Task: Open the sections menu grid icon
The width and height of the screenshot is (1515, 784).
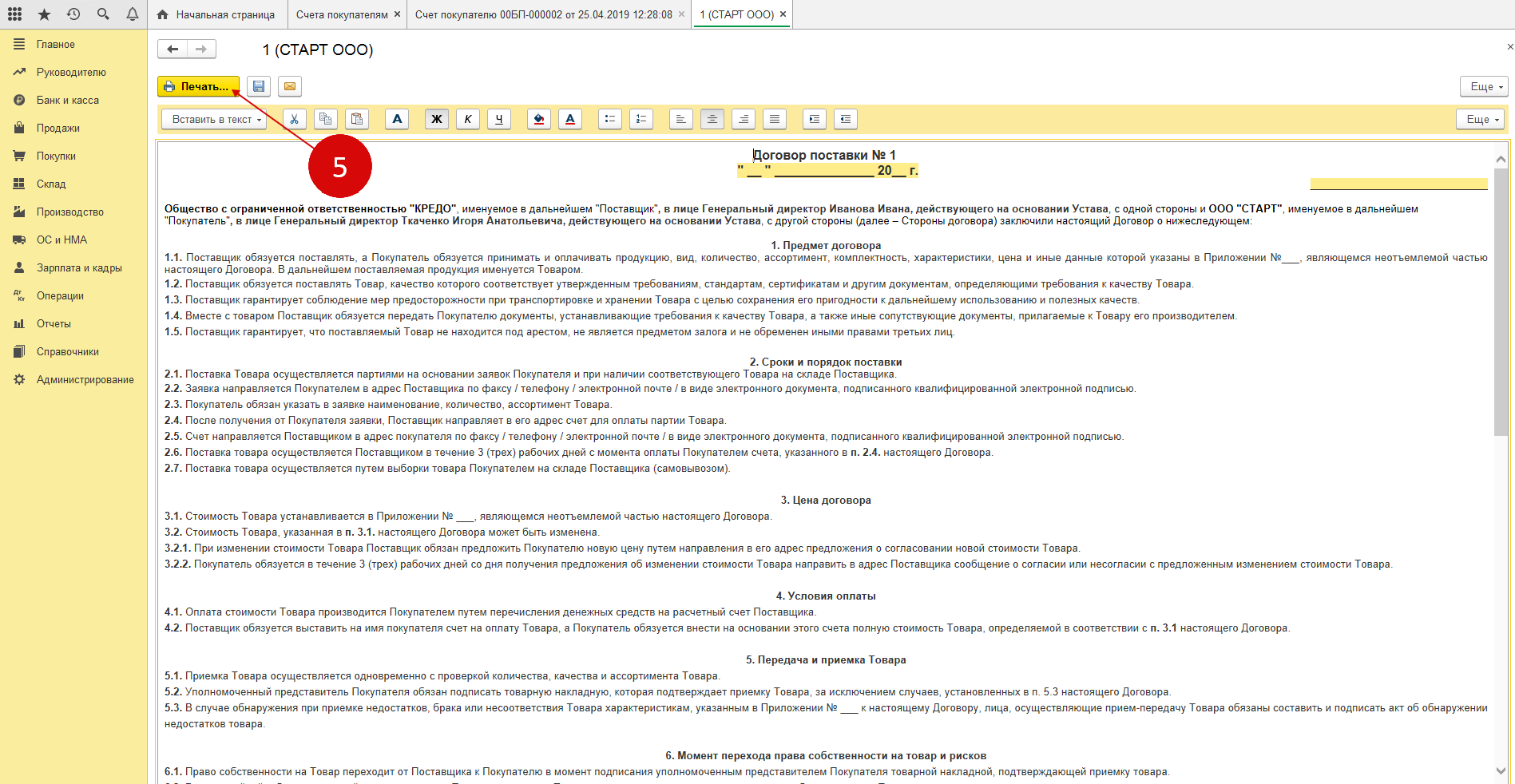Action: coord(14,14)
